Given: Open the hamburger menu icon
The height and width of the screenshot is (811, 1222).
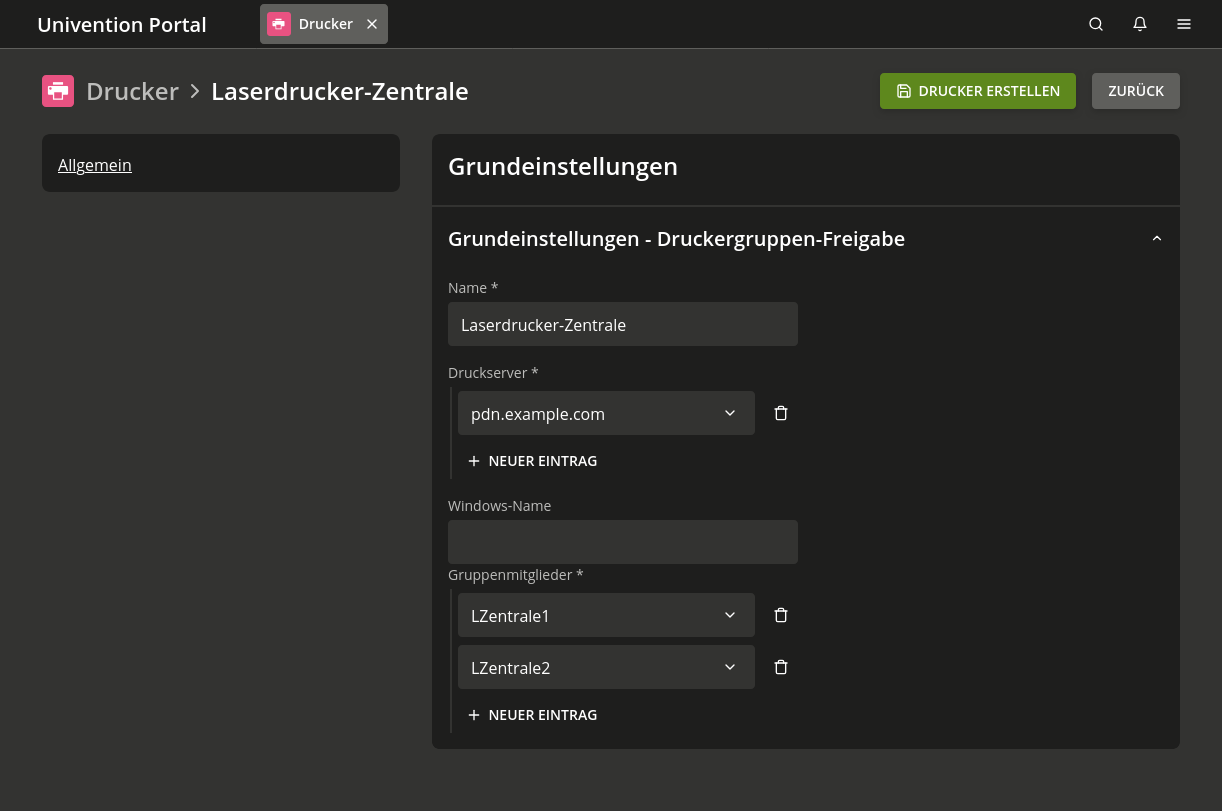Looking at the screenshot, I should [1184, 24].
